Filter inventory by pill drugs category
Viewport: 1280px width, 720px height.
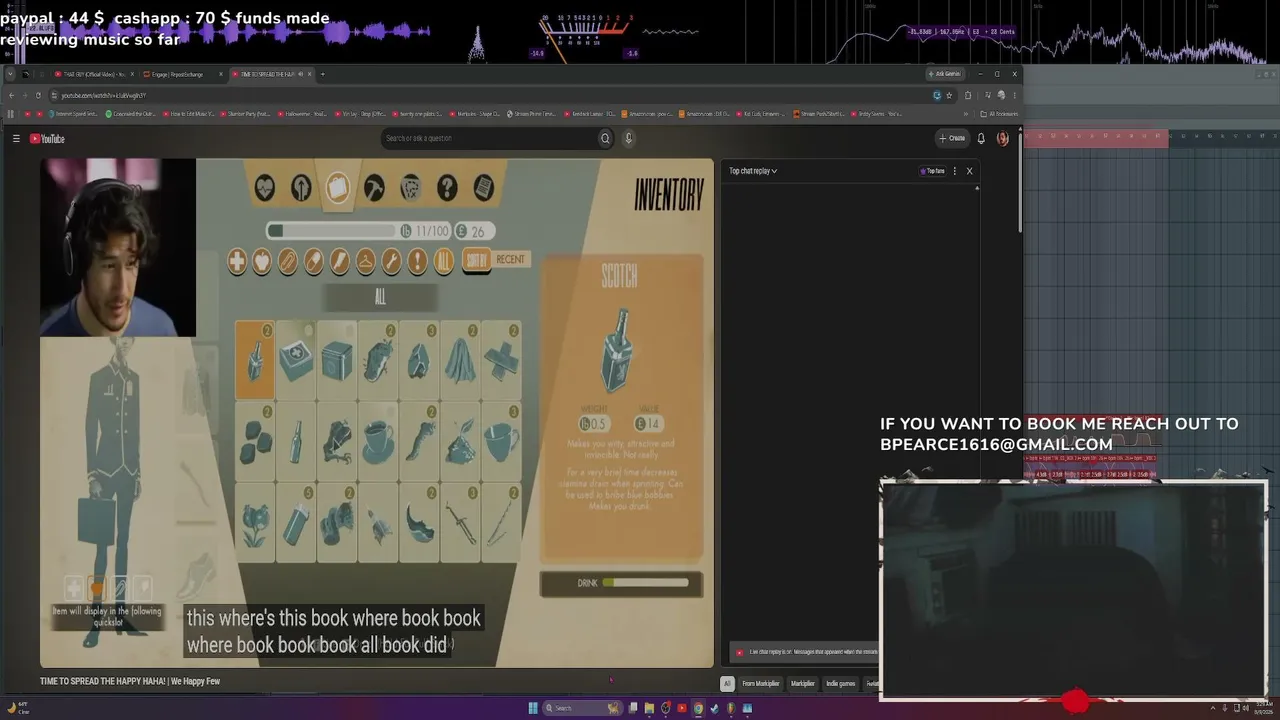(314, 262)
